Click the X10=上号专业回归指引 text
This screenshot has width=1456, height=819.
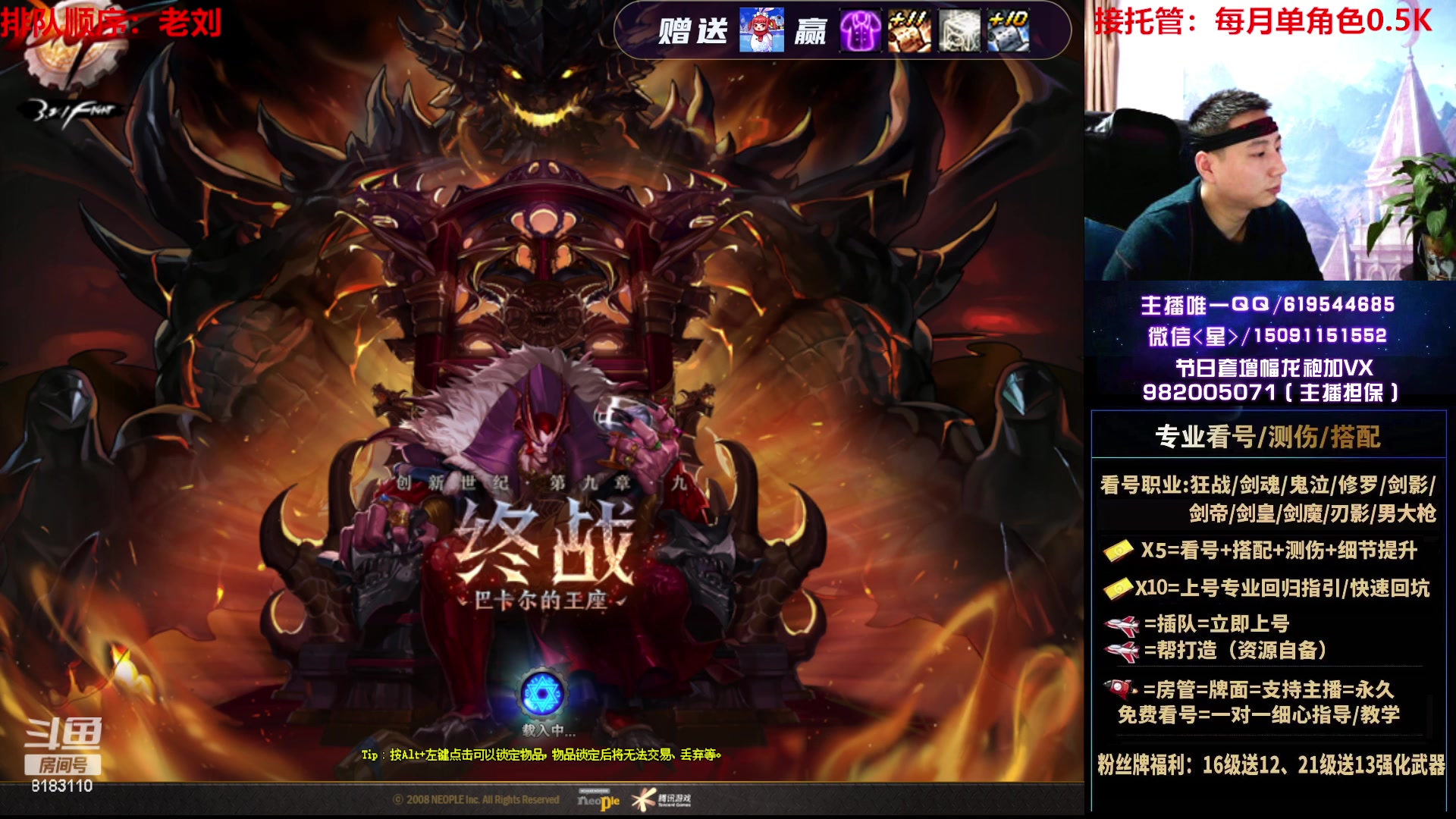pyautogui.click(x=1282, y=588)
